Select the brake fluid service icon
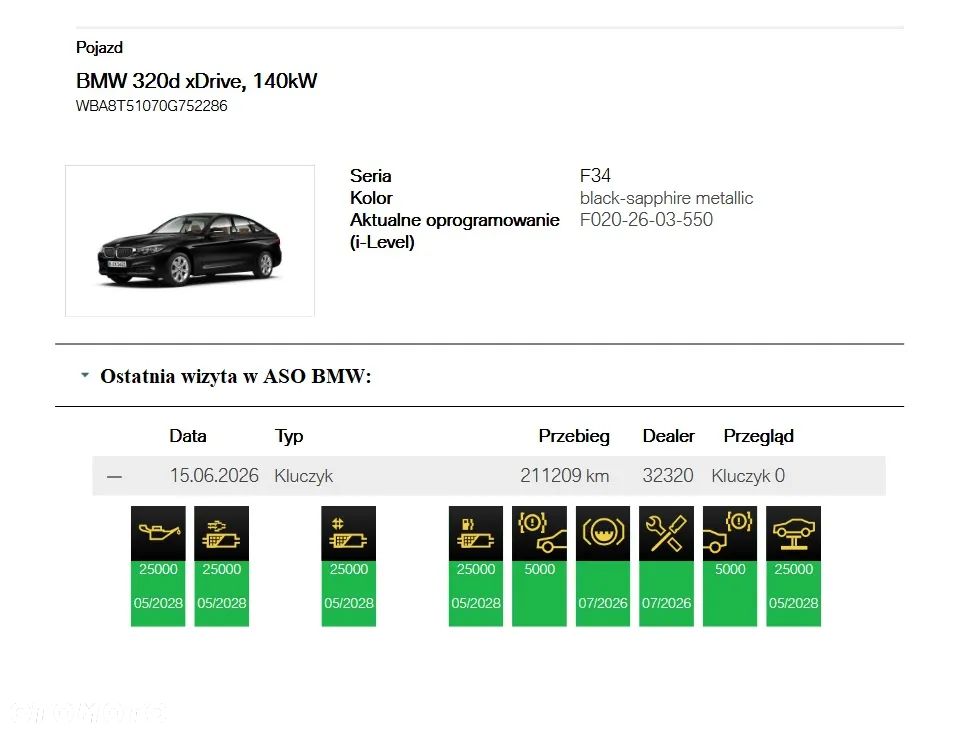The image size is (976, 732). (x=603, y=533)
